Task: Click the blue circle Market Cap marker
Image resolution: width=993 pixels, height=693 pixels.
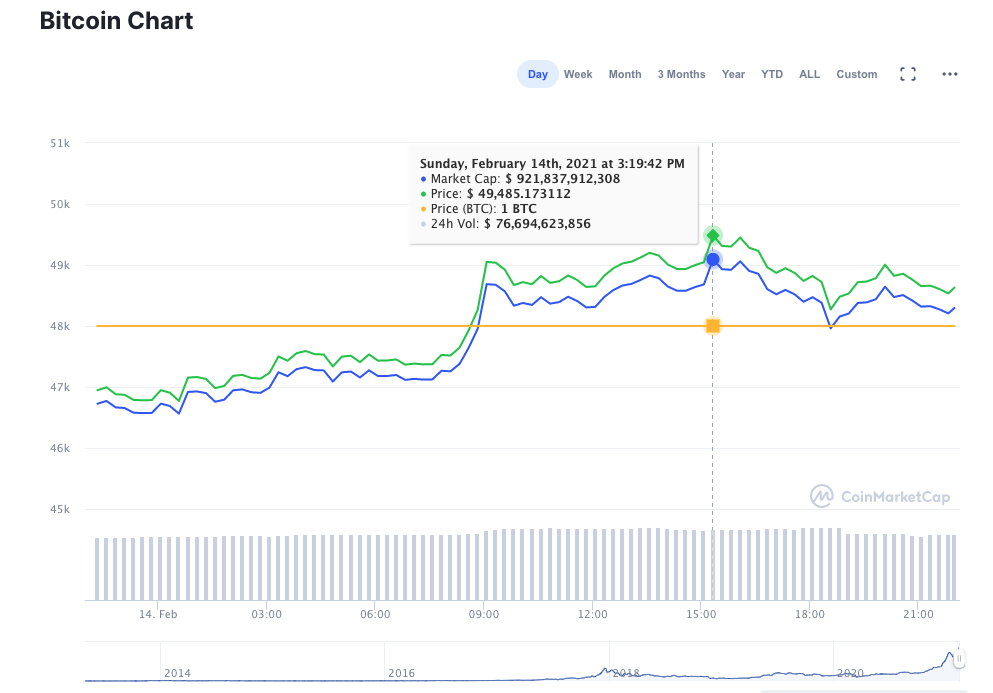Action: pos(713,259)
